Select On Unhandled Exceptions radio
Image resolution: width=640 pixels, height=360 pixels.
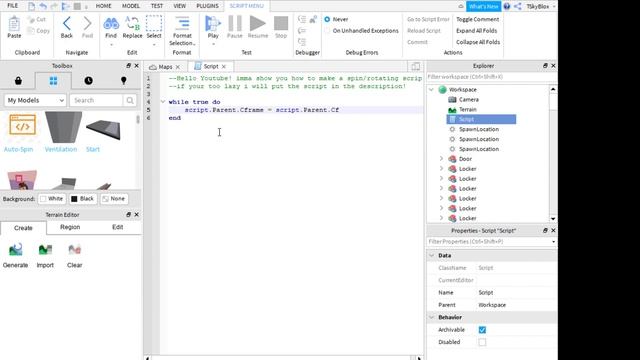(x=327, y=31)
